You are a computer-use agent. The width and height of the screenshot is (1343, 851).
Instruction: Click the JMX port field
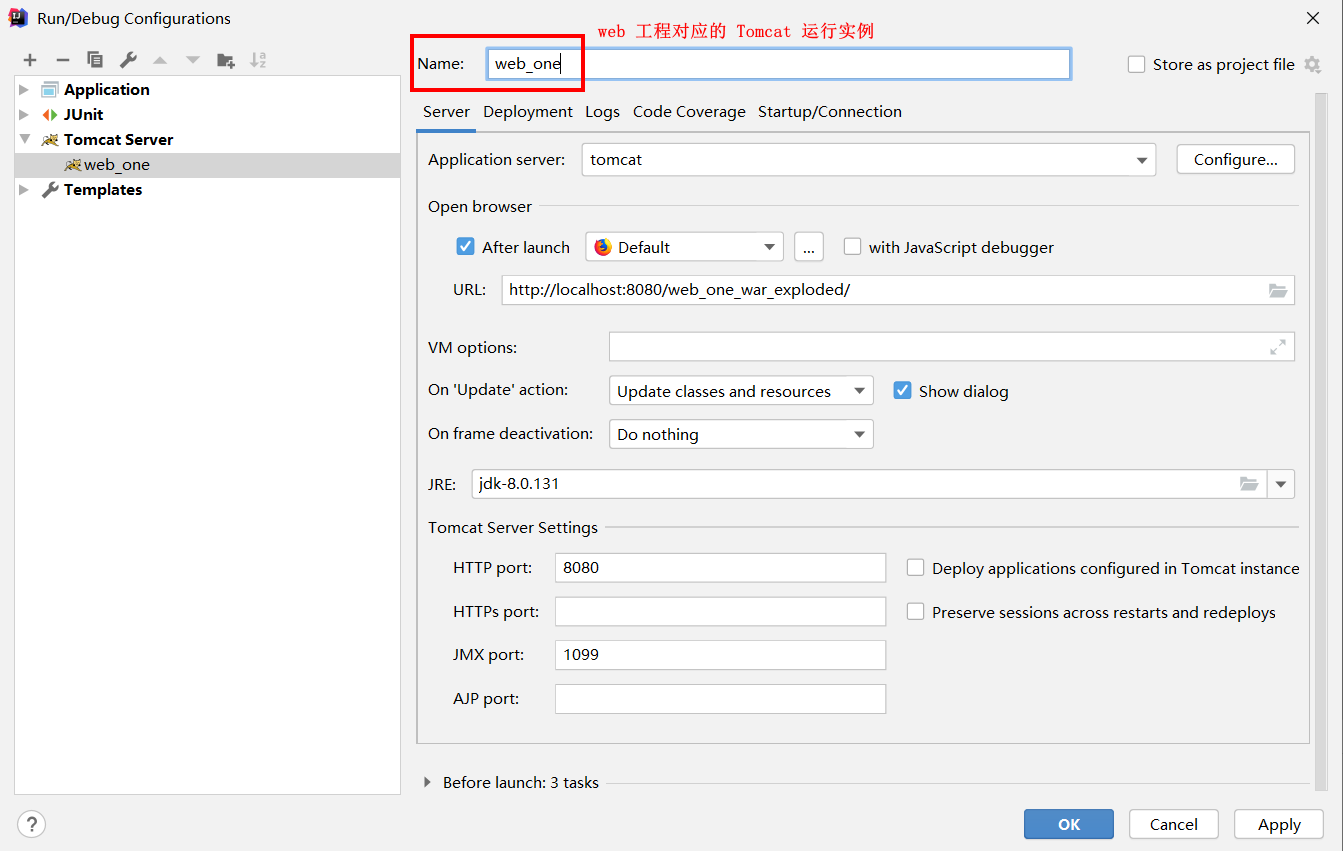(x=720, y=655)
